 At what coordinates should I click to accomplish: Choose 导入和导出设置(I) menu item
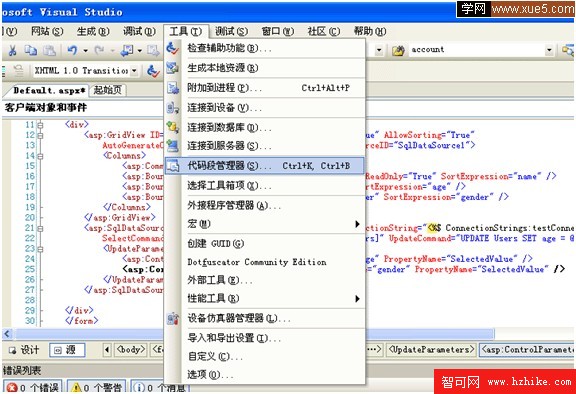pos(264,338)
